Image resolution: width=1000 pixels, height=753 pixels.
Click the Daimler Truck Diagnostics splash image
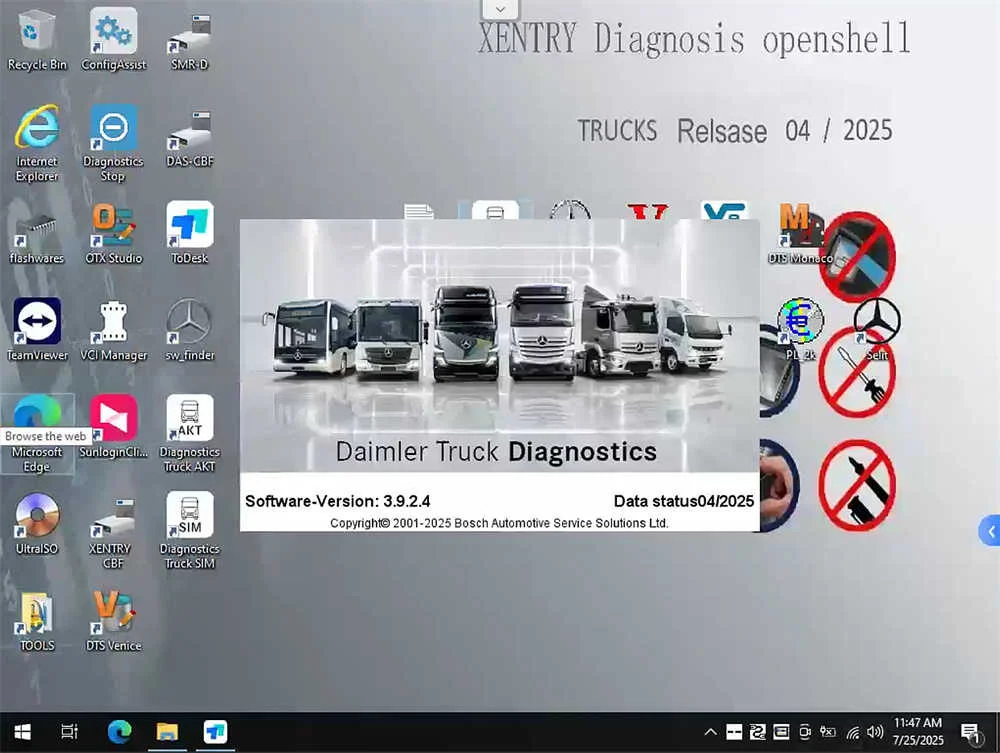click(x=499, y=346)
